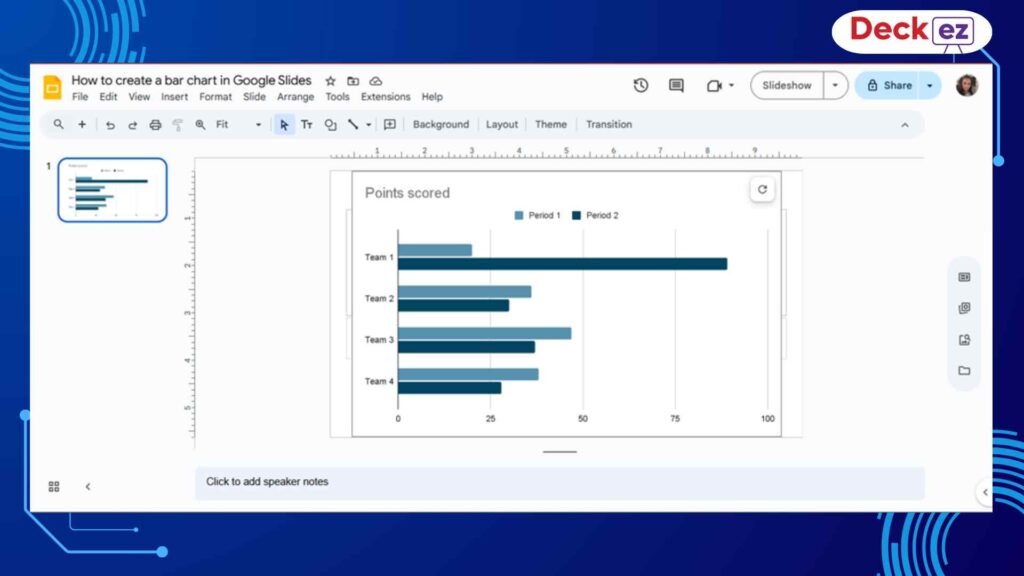
Task: Open the Shape tool
Action: [x=330, y=124]
